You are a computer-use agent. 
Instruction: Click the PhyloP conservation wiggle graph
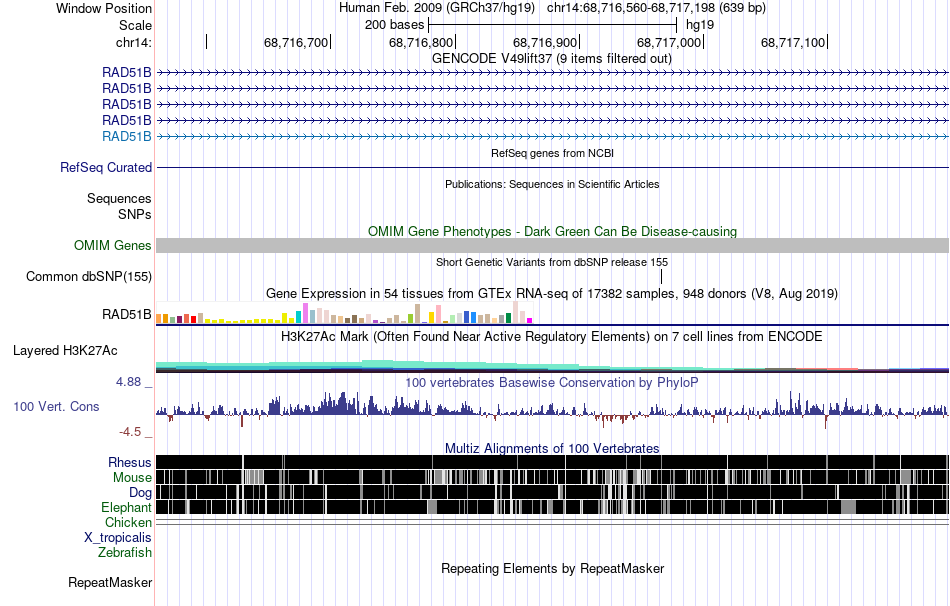pos(552,409)
